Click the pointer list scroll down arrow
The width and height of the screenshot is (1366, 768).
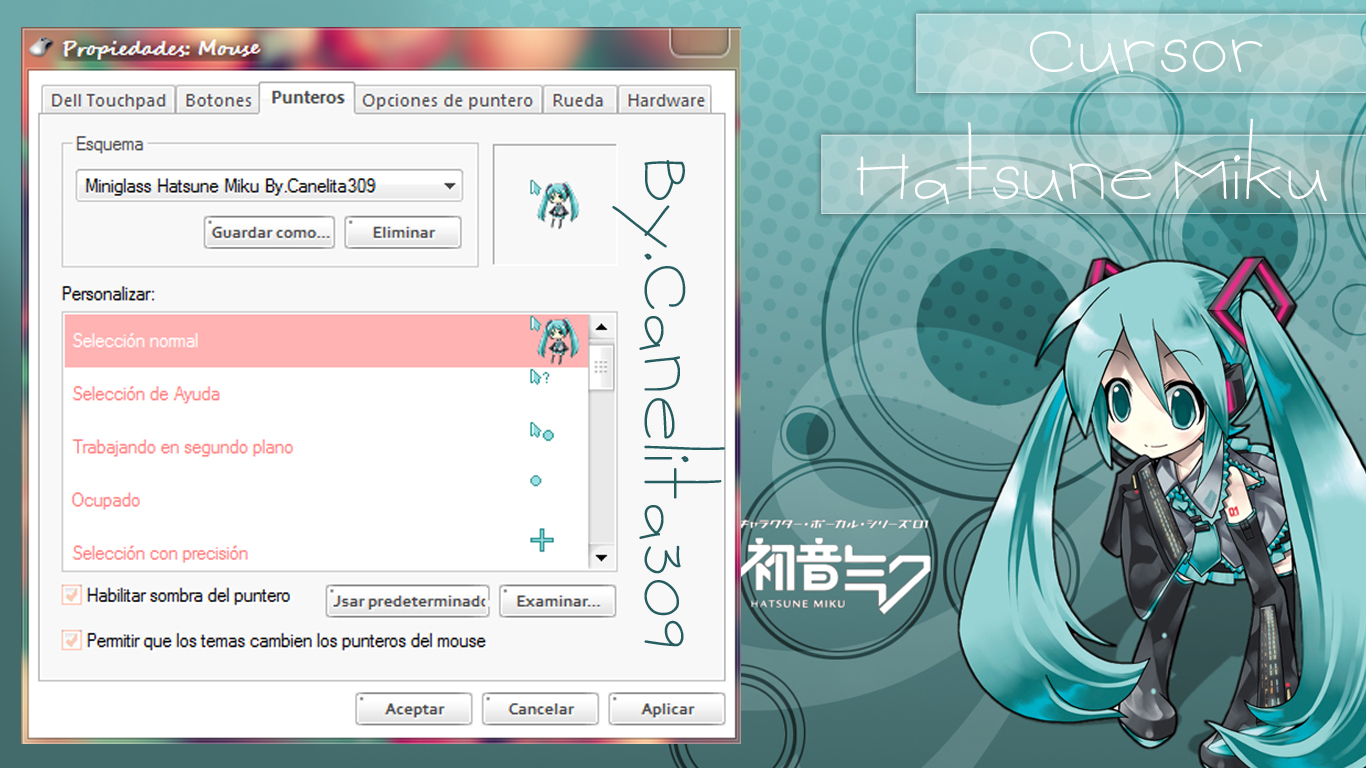601,557
